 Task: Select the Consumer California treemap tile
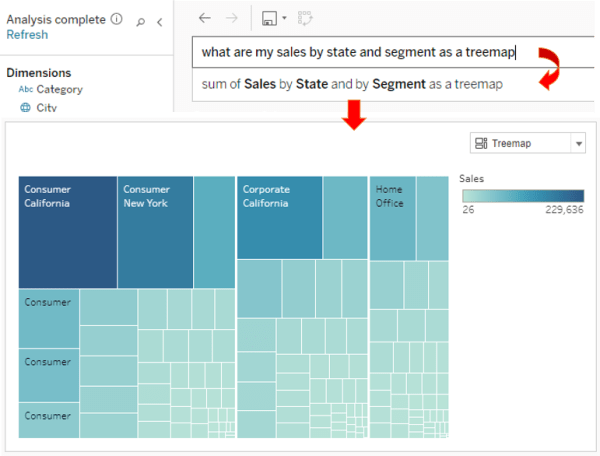coord(67,232)
